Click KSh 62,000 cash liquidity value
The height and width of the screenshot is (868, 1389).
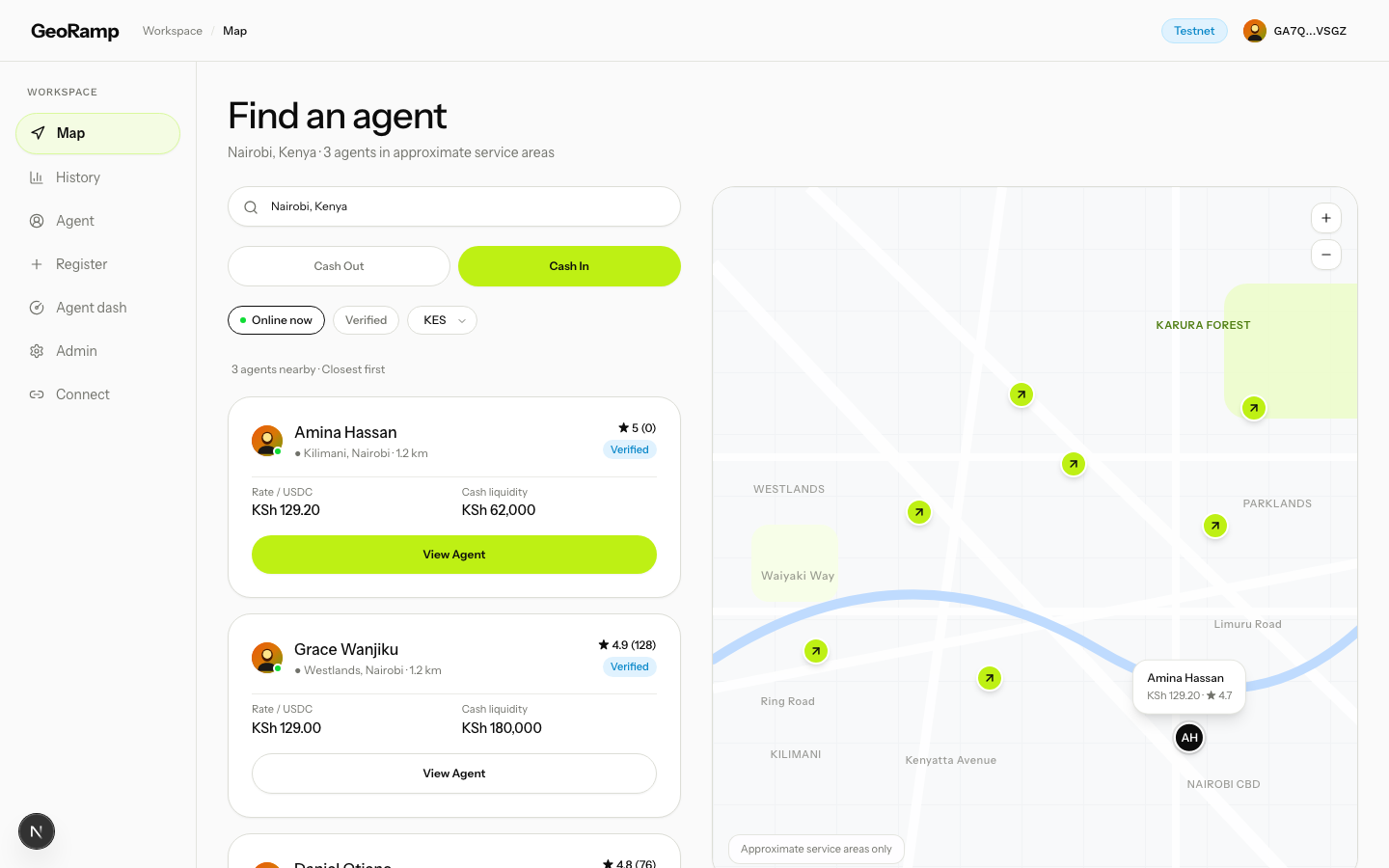499,510
